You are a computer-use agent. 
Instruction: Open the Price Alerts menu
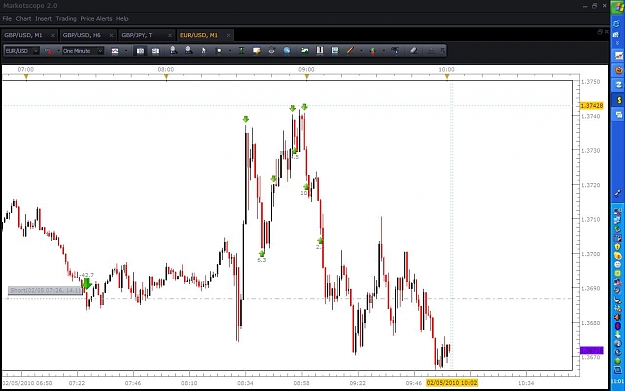coord(96,19)
